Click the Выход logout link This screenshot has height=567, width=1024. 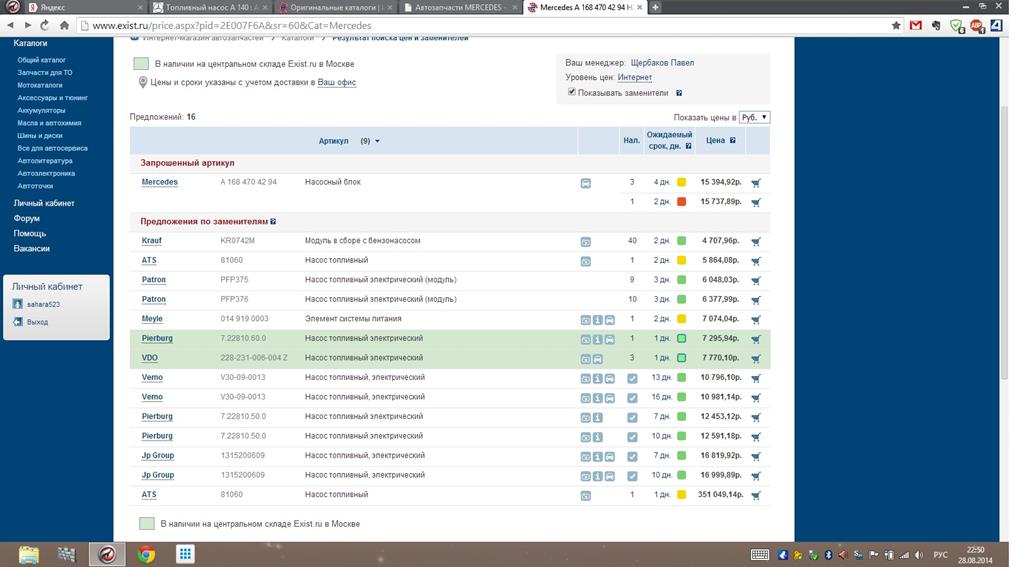pos(37,322)
